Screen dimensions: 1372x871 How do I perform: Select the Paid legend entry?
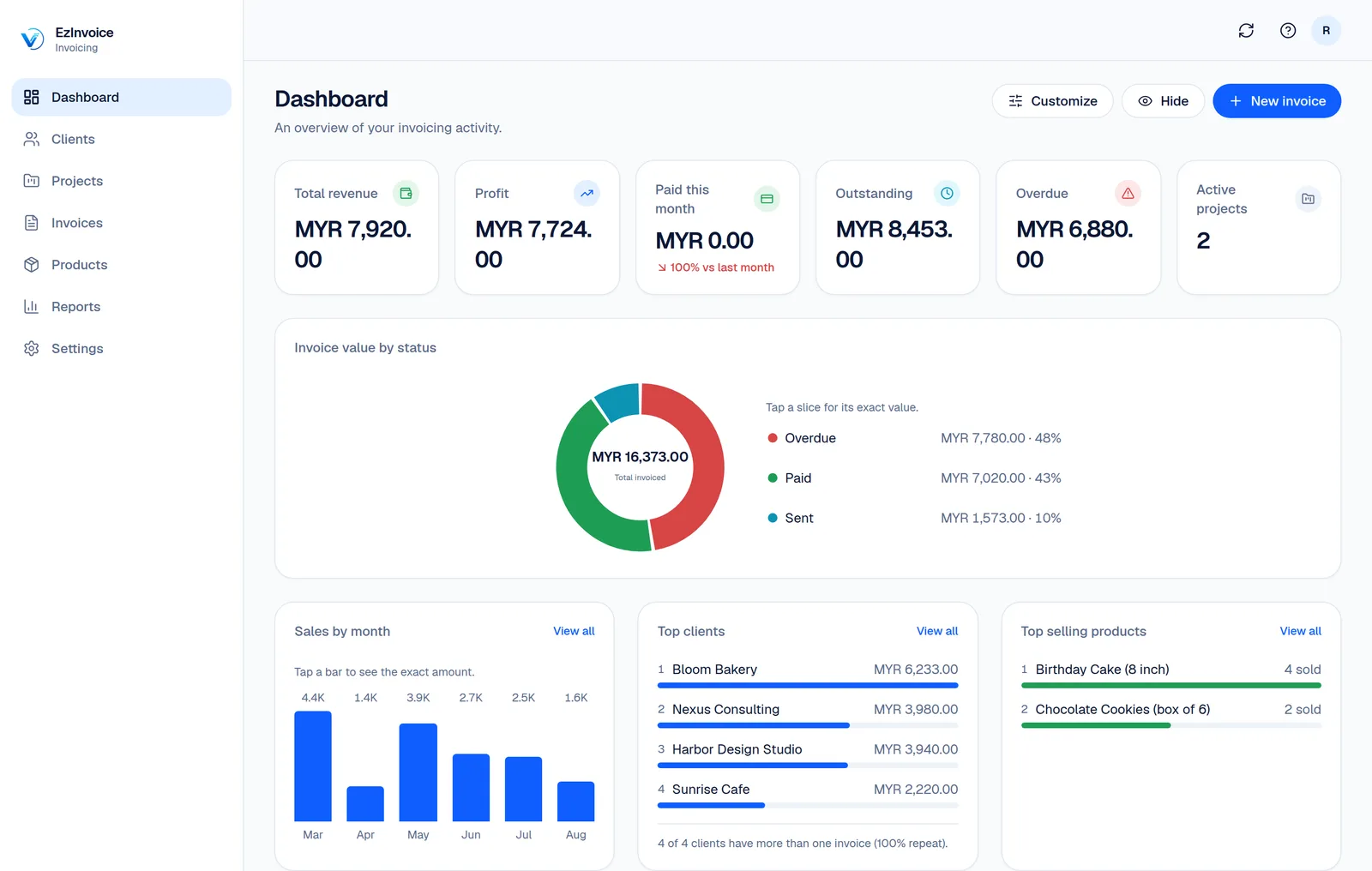click(x=914, y=478)
